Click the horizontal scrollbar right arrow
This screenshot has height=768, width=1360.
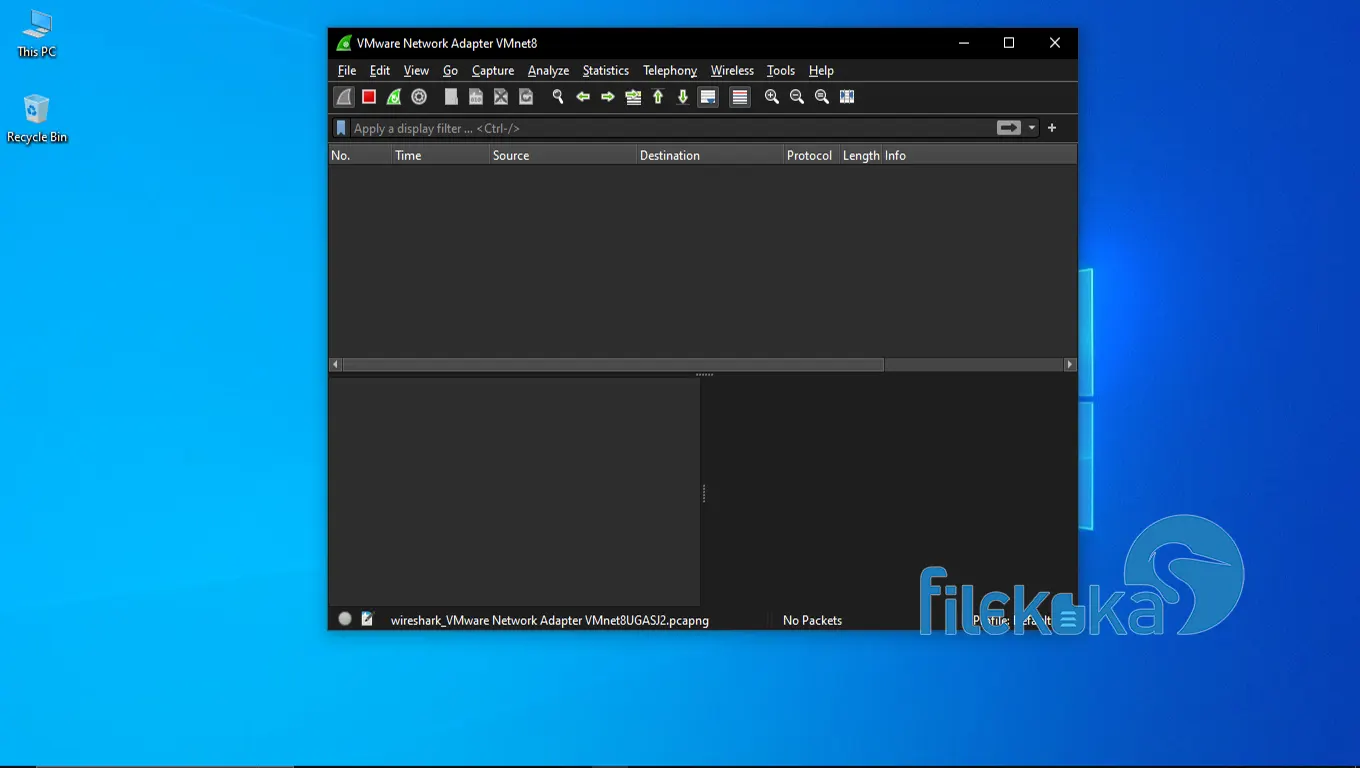(x=1070, y=365)
